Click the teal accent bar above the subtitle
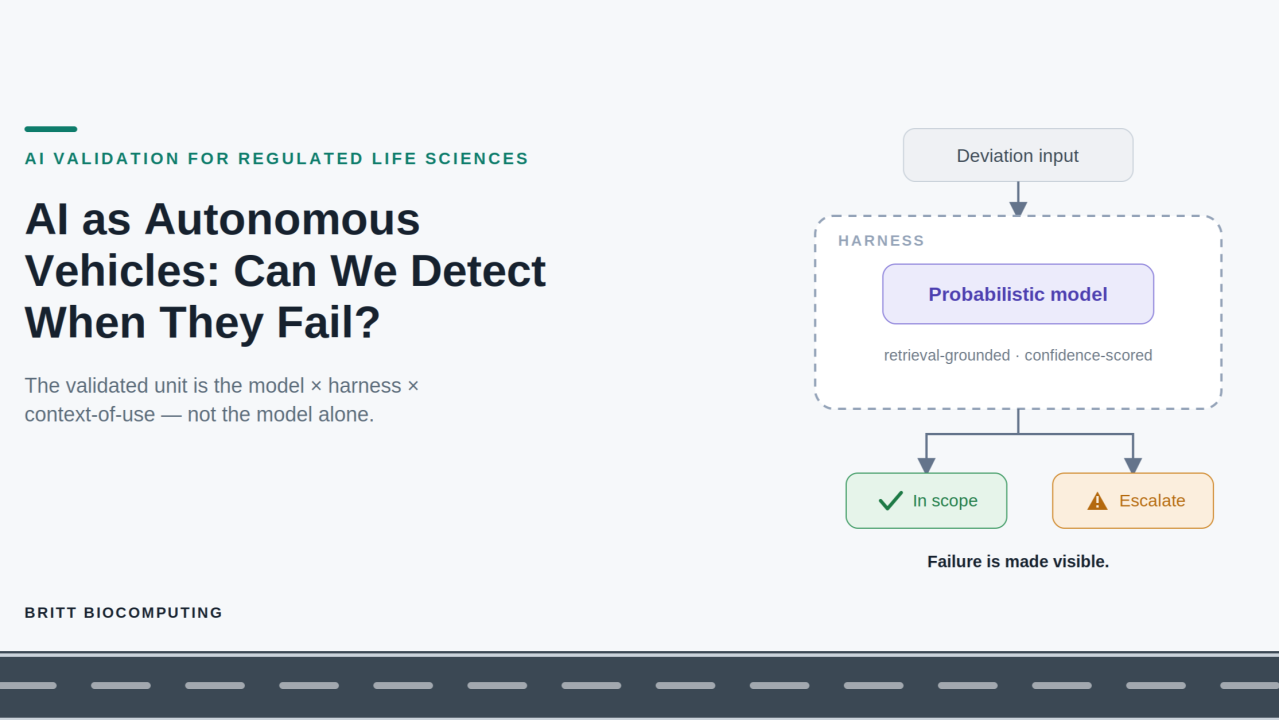This screenshot has height=720, width=1279. (51, 129)
